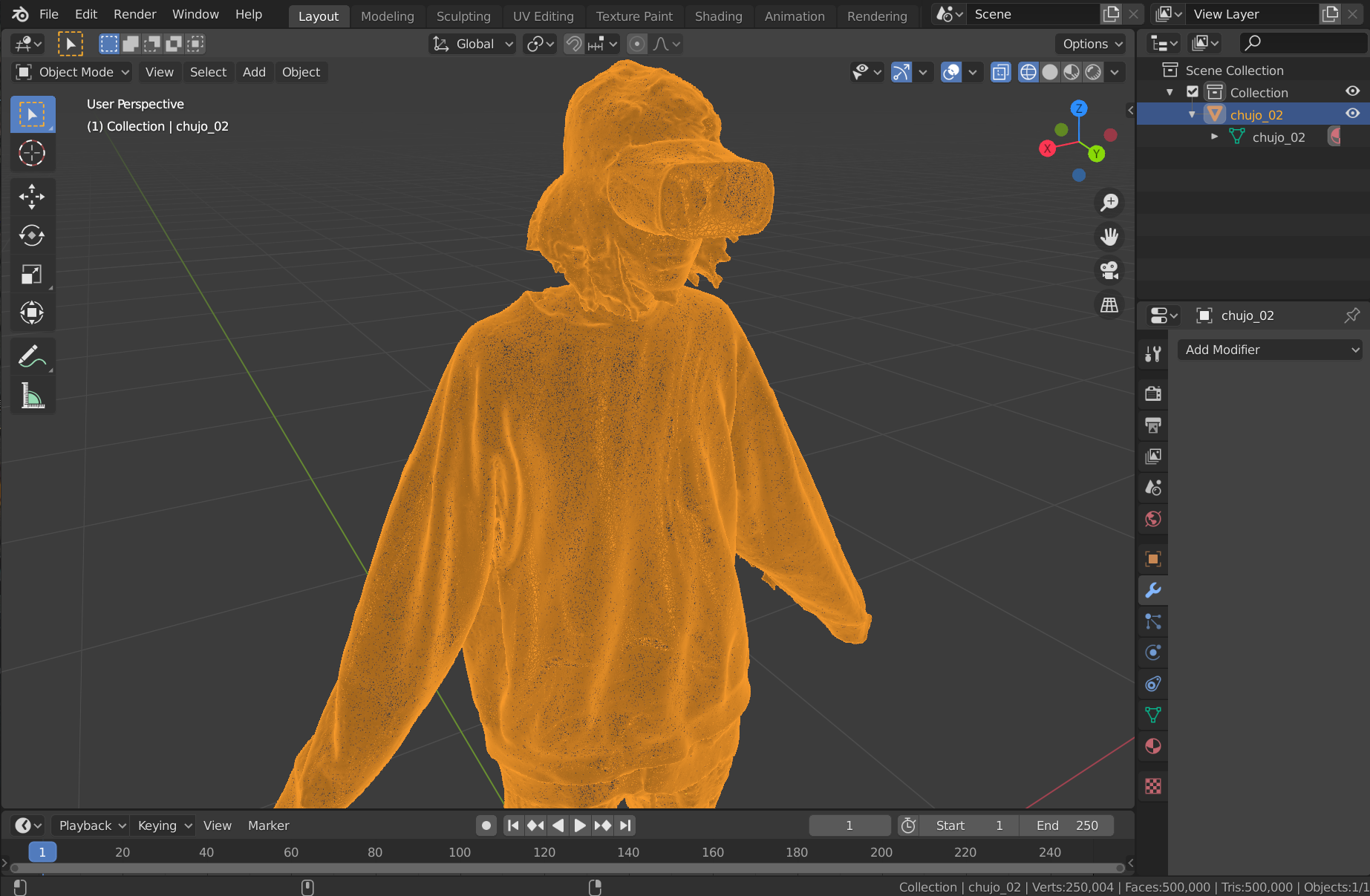The width and height of the screenshot is (1370, 896).
Task: Open the Options dropdown
Action: point(1091,44)
